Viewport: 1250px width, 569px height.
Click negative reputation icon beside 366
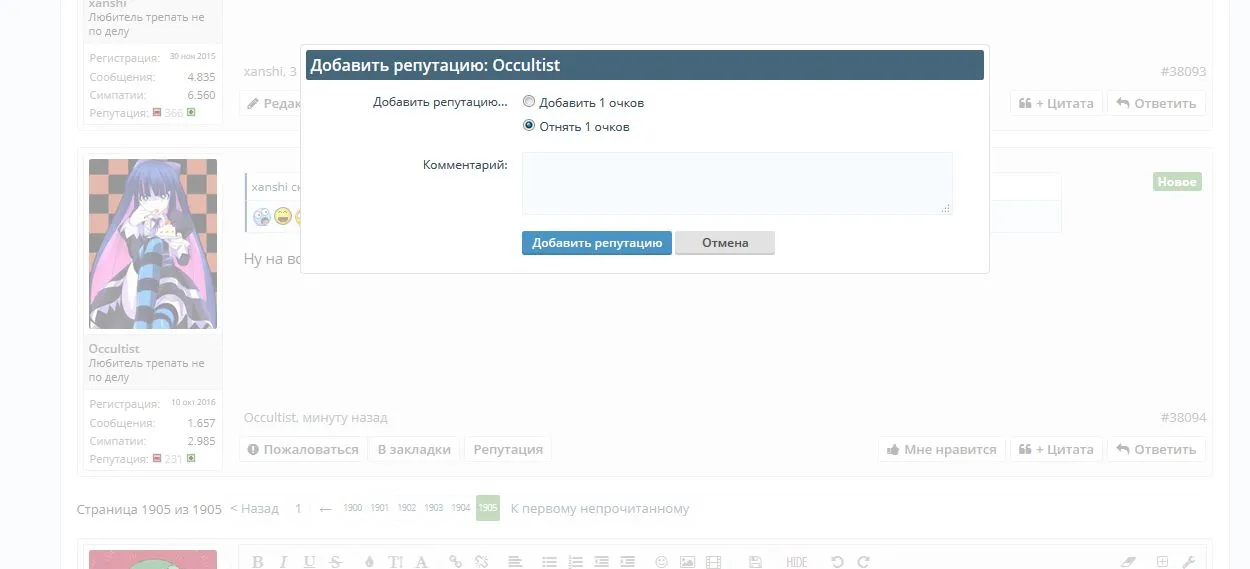(x=157, y=113)
